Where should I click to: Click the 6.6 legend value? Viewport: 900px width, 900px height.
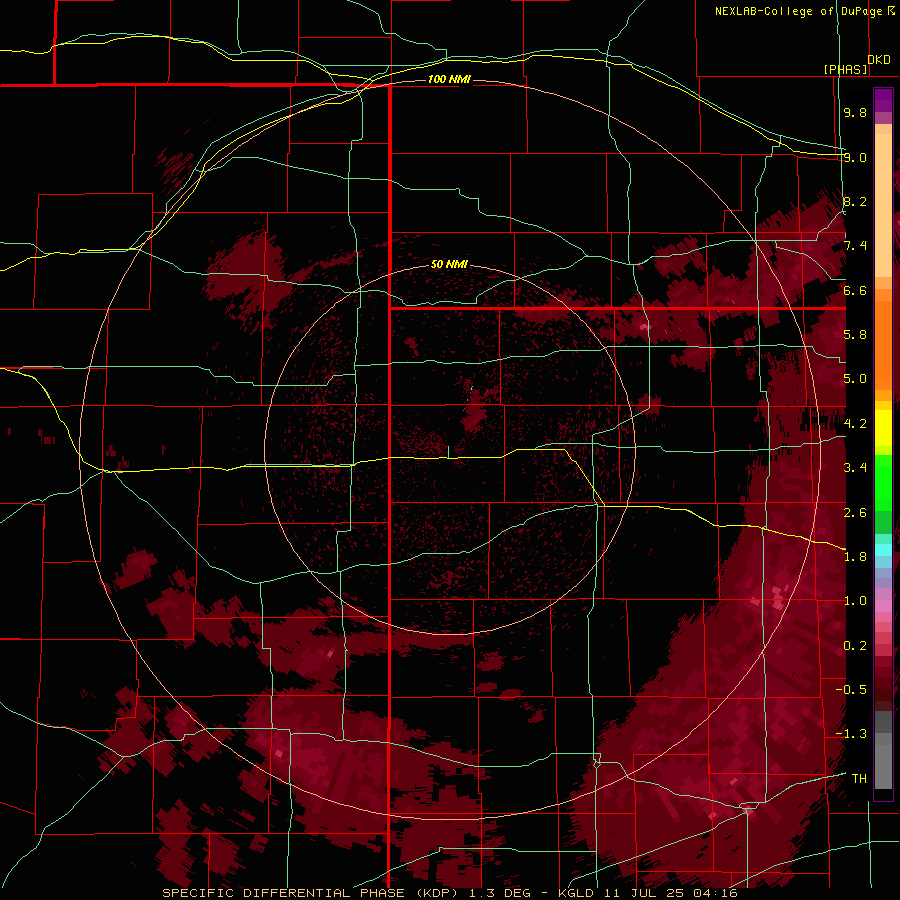pyautogui.click(x=855, y=290)
